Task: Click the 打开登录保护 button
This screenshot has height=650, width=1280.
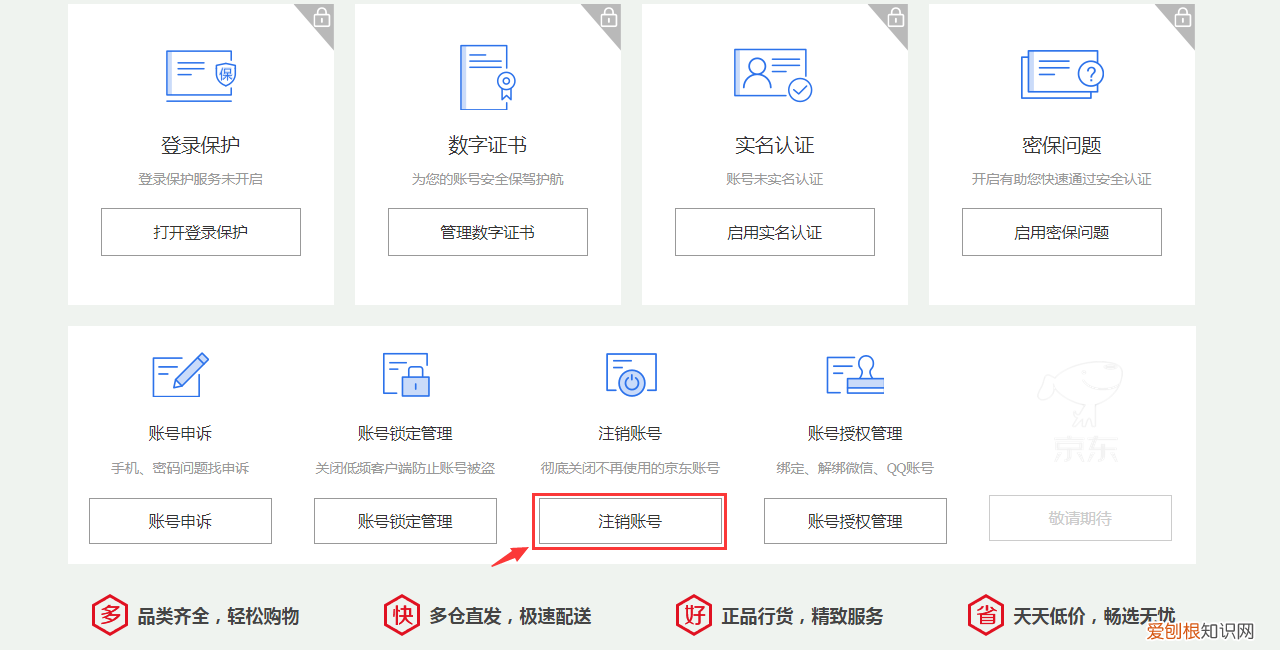Action: (x=200, y=231)
